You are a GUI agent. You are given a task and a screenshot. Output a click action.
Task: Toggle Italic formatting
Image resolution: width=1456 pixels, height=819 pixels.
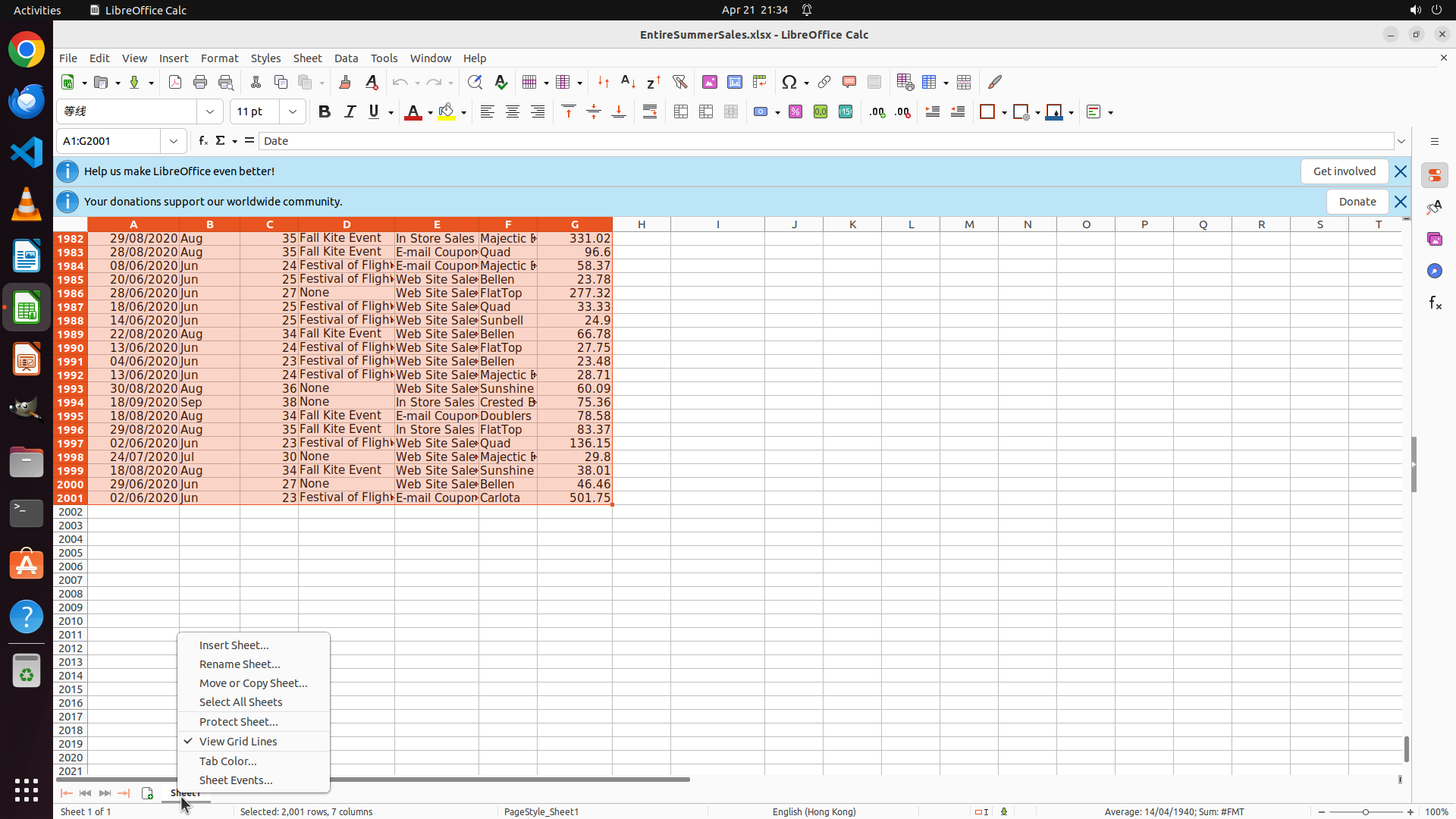point(350,112)
